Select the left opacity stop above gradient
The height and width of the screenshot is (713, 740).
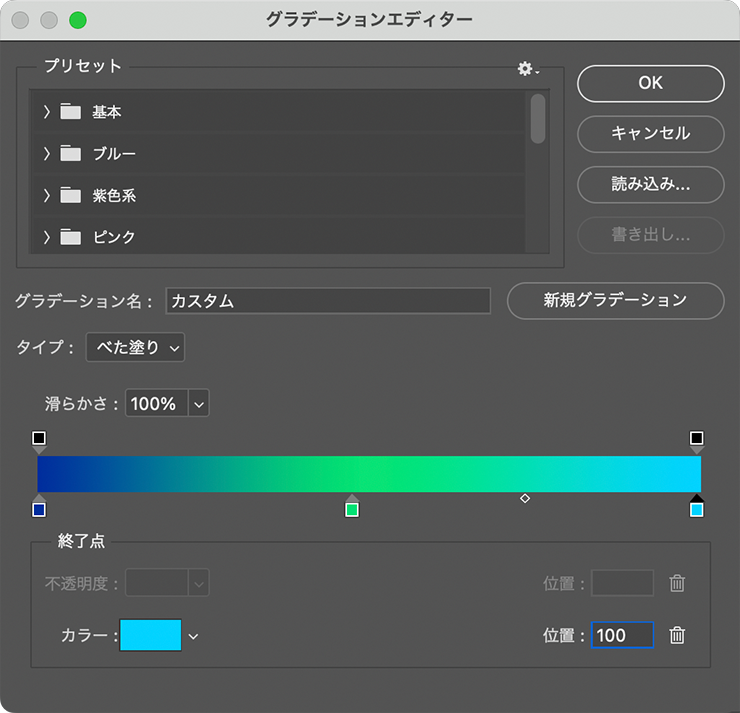(39, 439)
